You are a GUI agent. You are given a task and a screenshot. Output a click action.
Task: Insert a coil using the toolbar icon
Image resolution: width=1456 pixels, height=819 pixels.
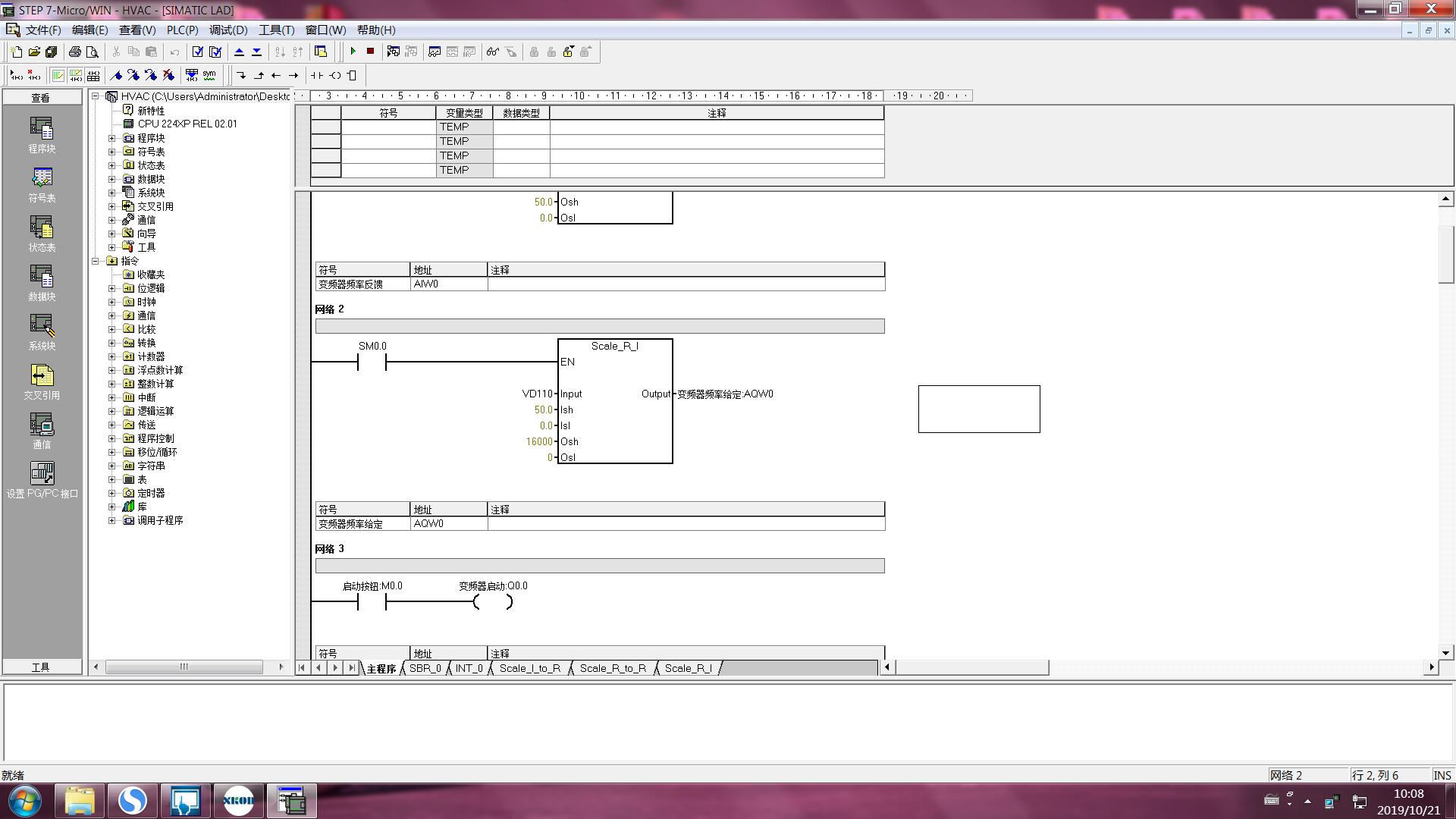335,75
